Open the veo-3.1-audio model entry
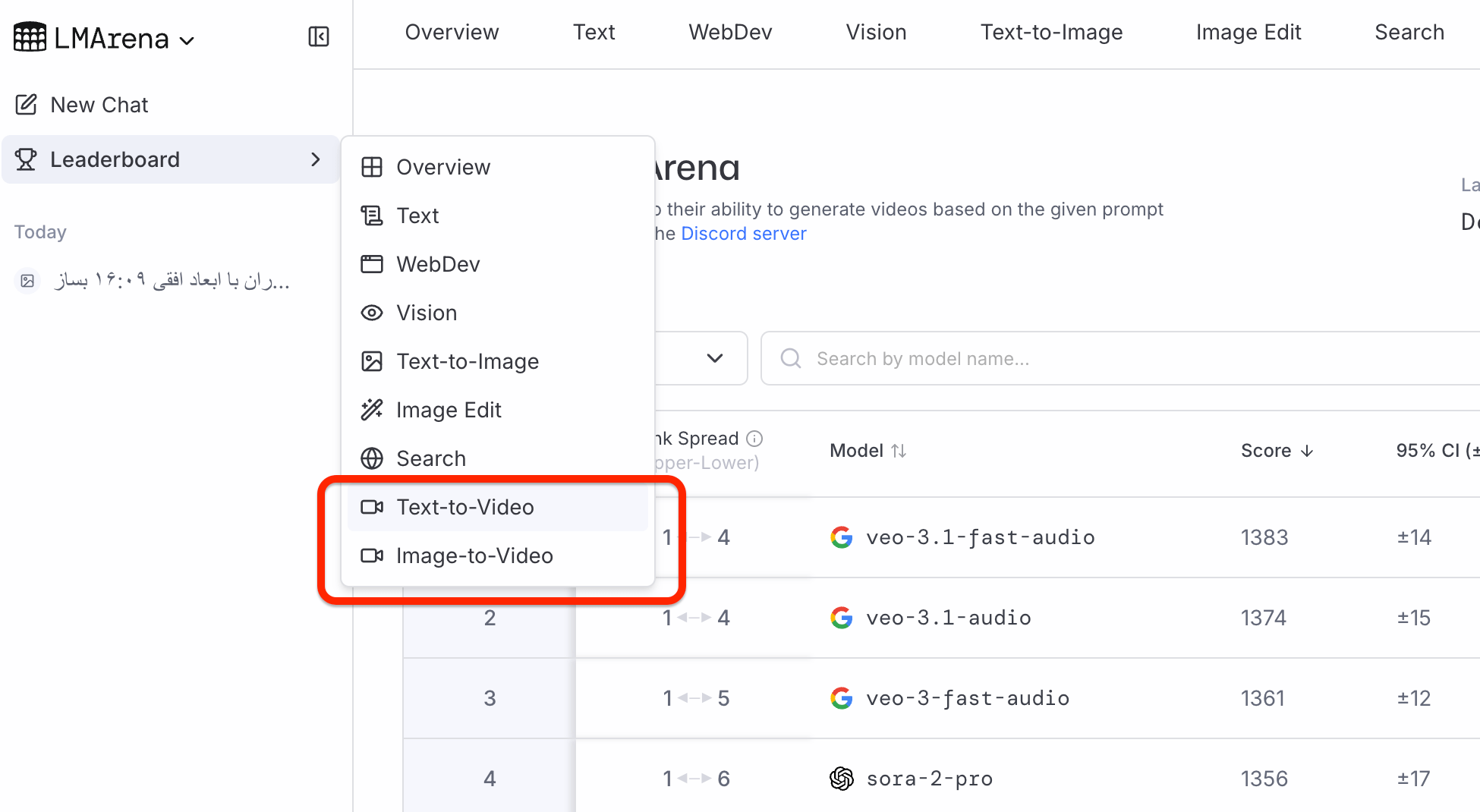 pyautogui.click(x=948, y=618)
